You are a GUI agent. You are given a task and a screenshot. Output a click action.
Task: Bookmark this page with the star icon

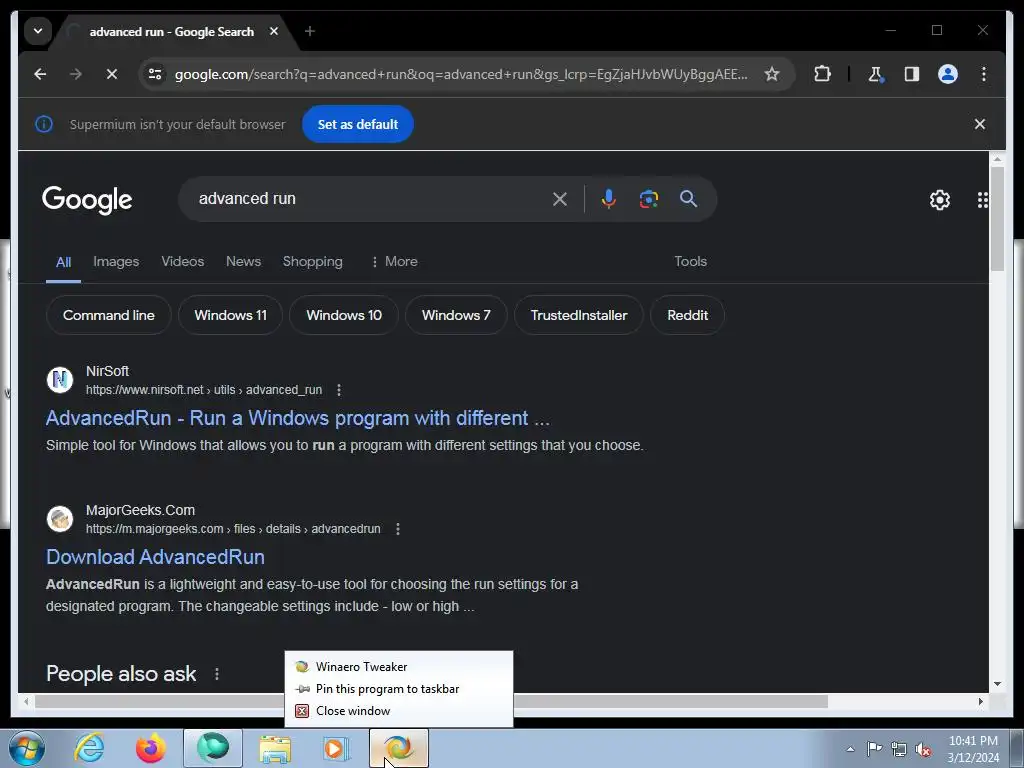[772, 74]
